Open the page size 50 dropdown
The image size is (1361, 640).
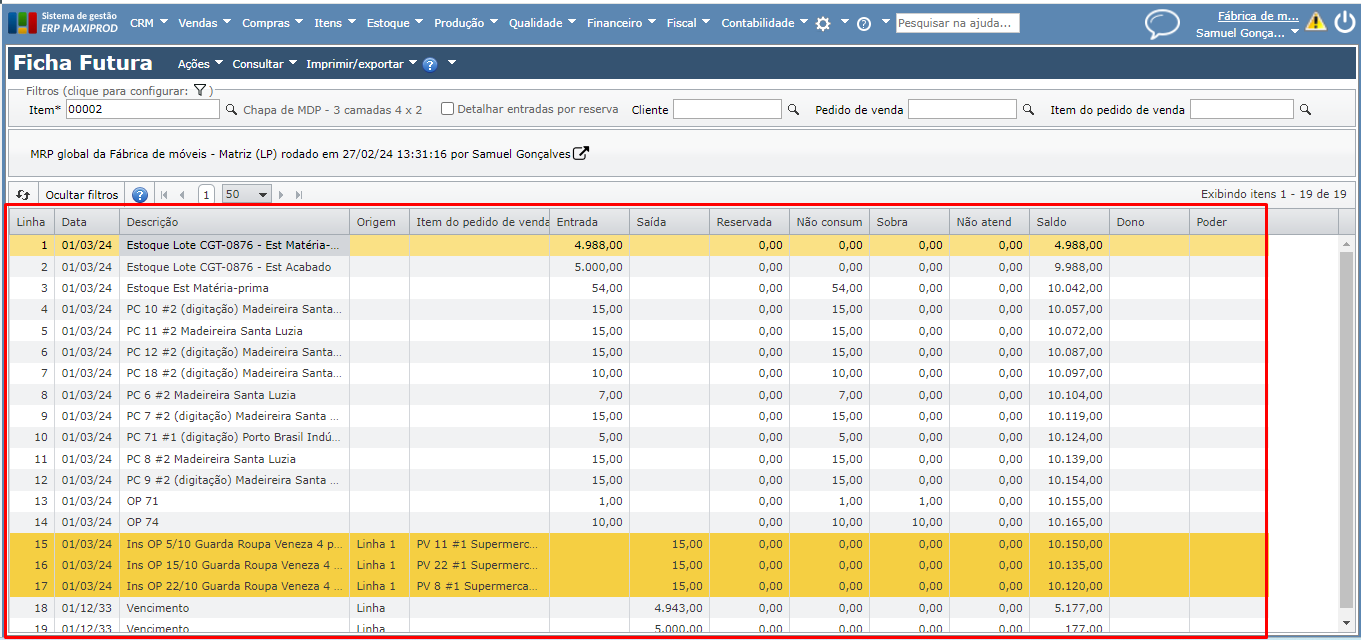pos(246,195)
